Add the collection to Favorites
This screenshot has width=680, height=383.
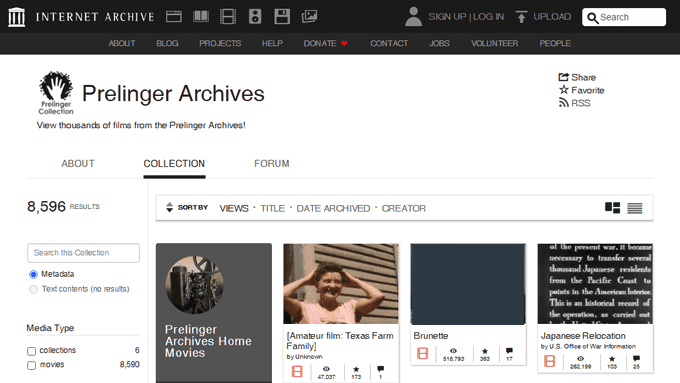pos(581,90)
